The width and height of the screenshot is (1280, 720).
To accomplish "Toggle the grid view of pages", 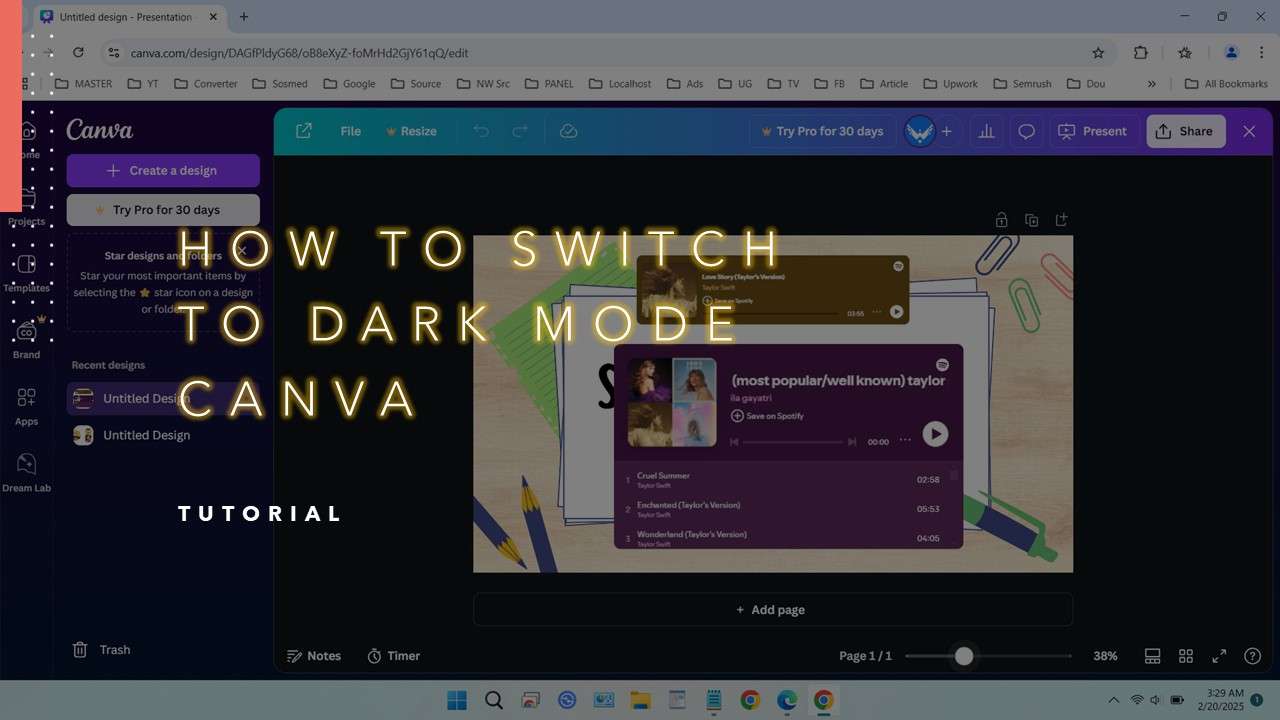I will click(1186, 656).
